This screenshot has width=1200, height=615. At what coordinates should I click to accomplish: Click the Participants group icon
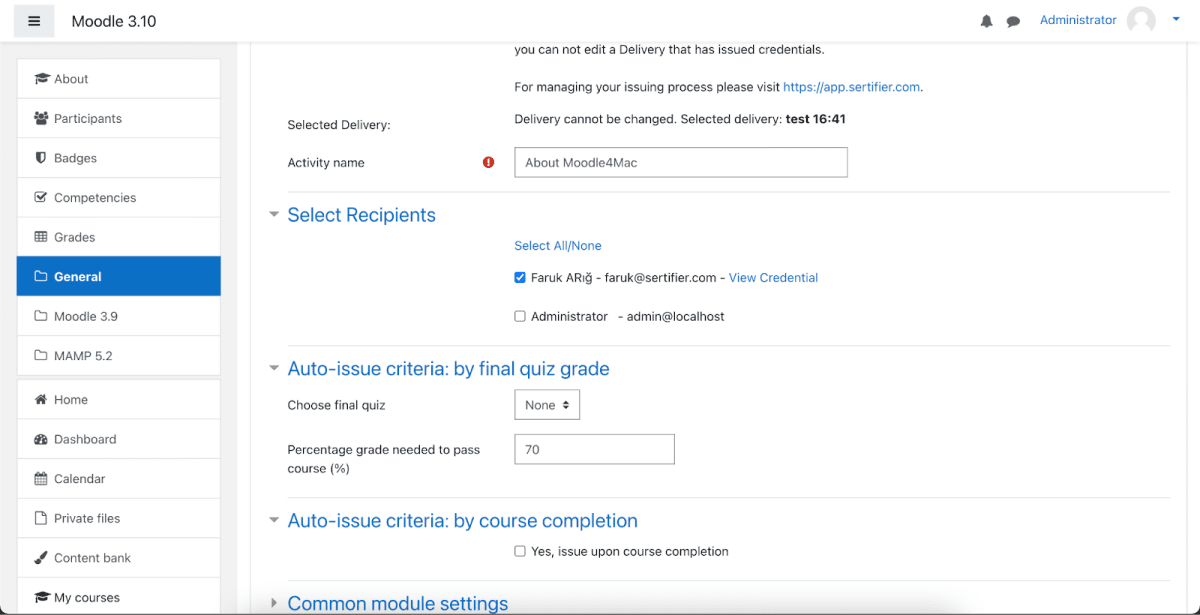[41, 118]
